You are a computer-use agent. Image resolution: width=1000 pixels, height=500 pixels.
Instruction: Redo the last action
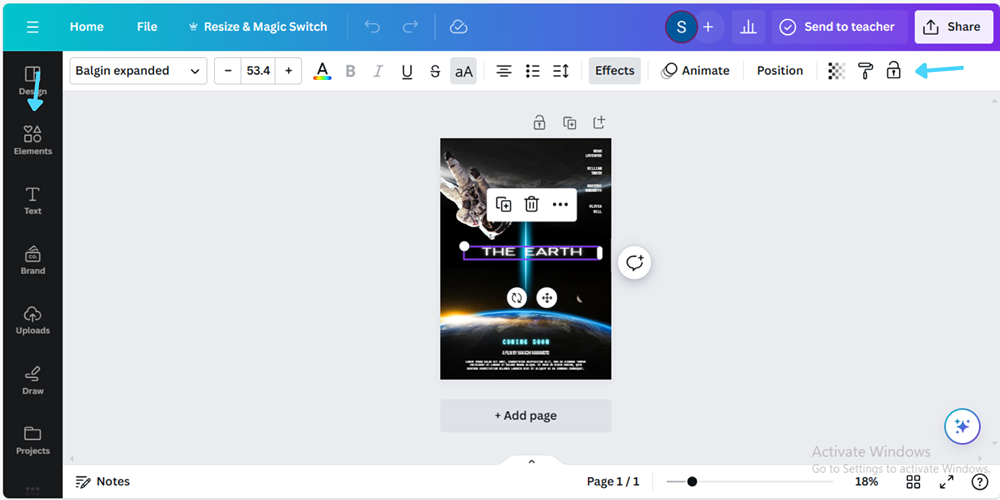pos(410,27)
